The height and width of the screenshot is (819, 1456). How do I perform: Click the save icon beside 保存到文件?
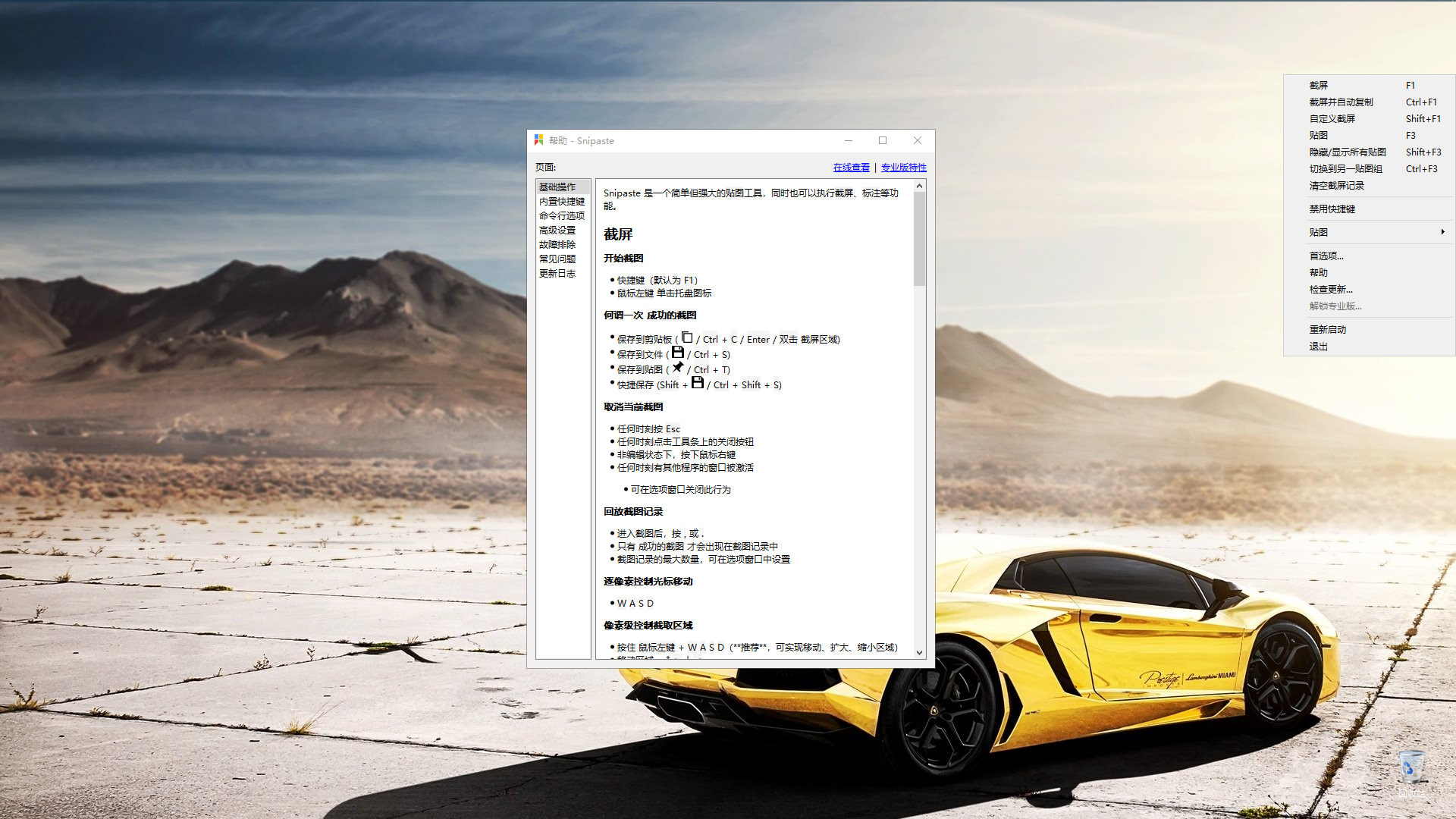(x=678, y=353)
